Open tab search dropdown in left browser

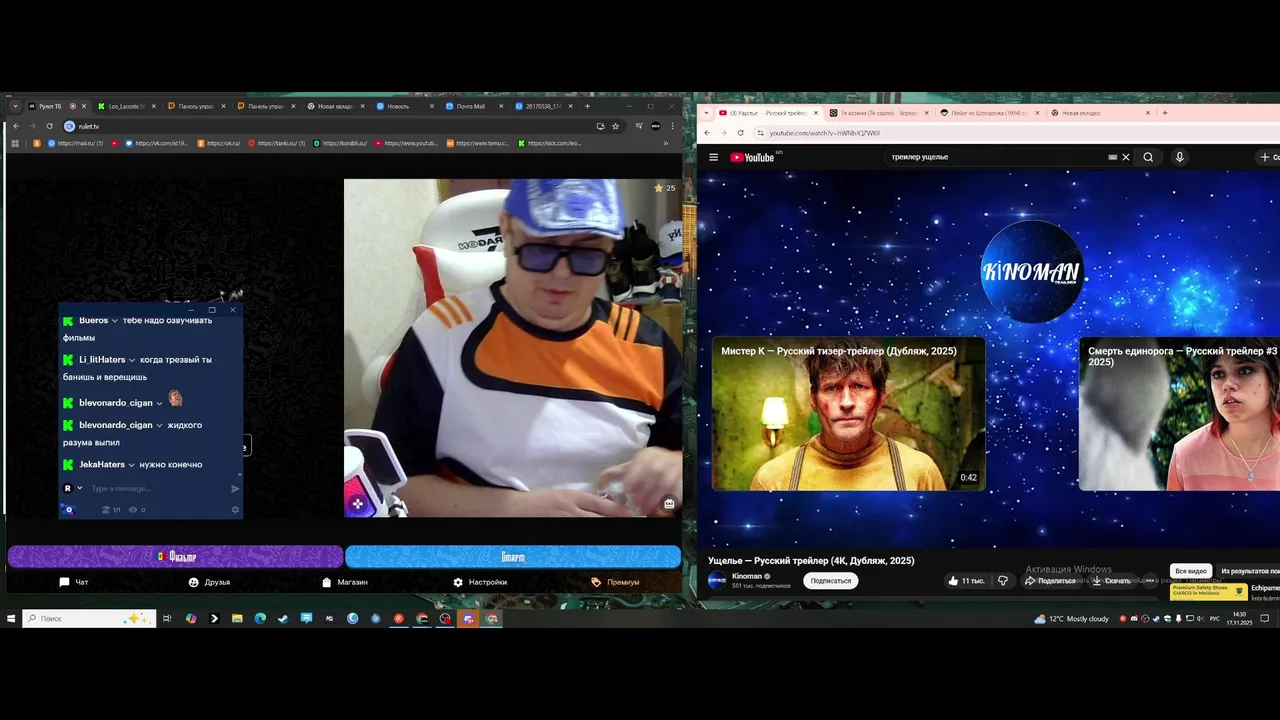tap(15, 106)
